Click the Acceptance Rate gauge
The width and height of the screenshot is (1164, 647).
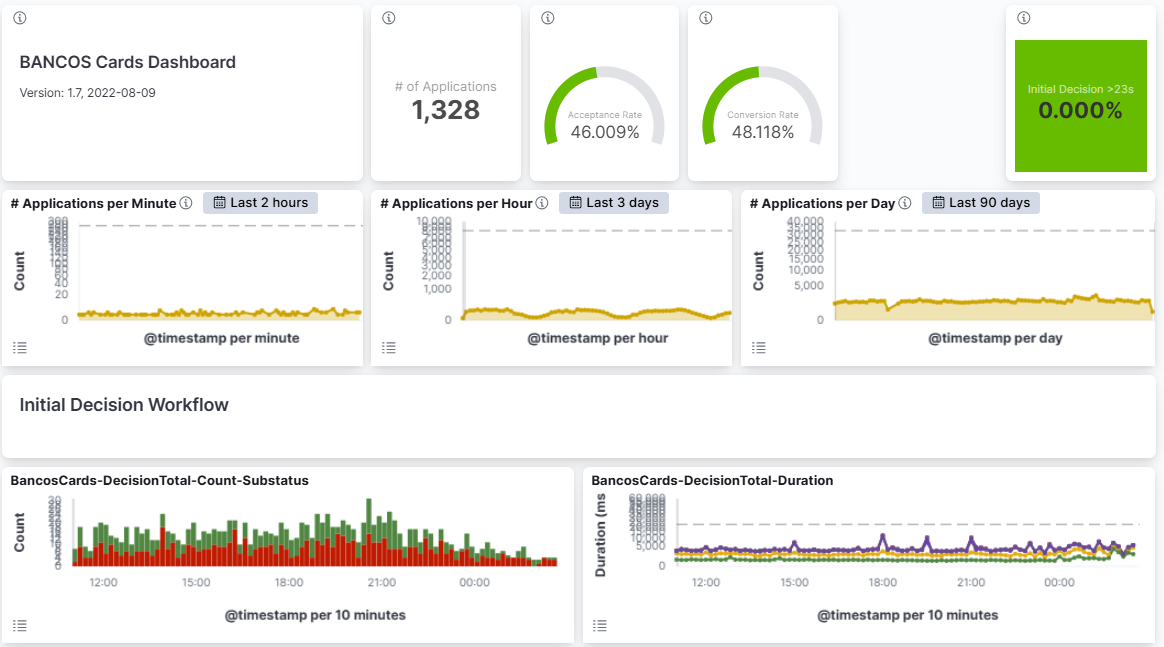coord(604,110)
